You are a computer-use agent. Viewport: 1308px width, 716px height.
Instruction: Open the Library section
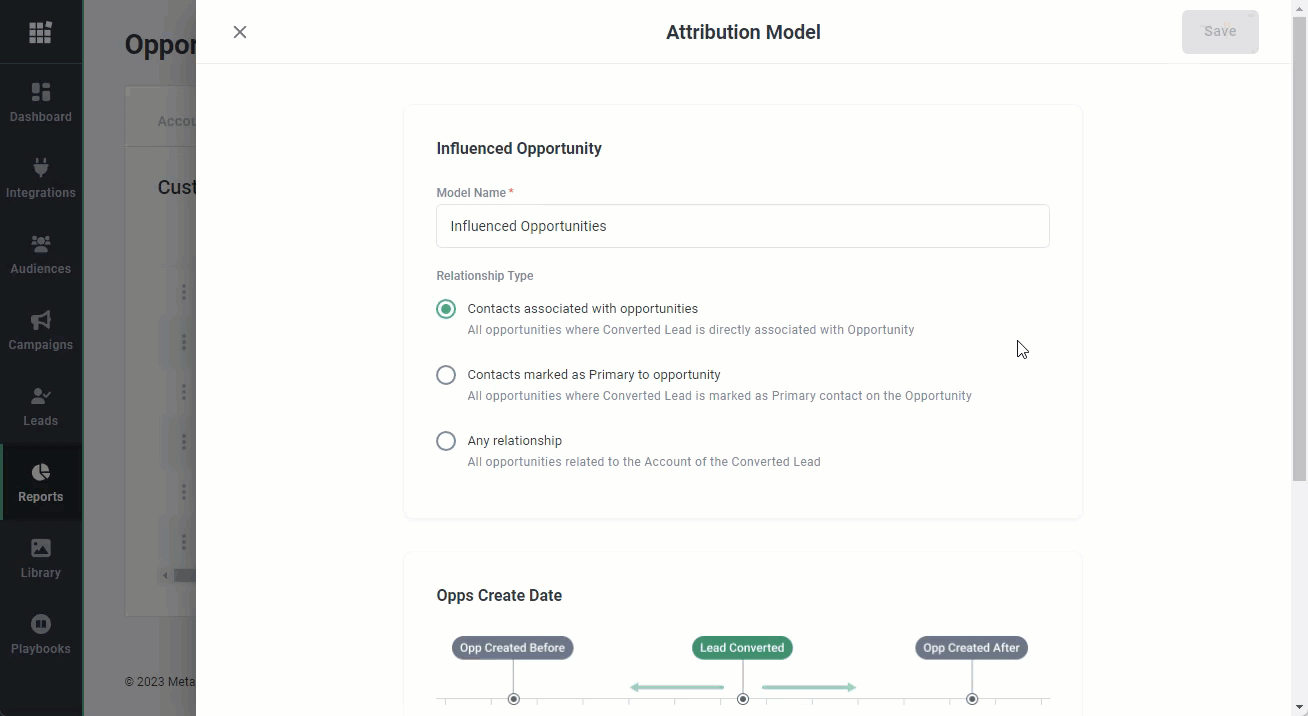click(40, 558)
